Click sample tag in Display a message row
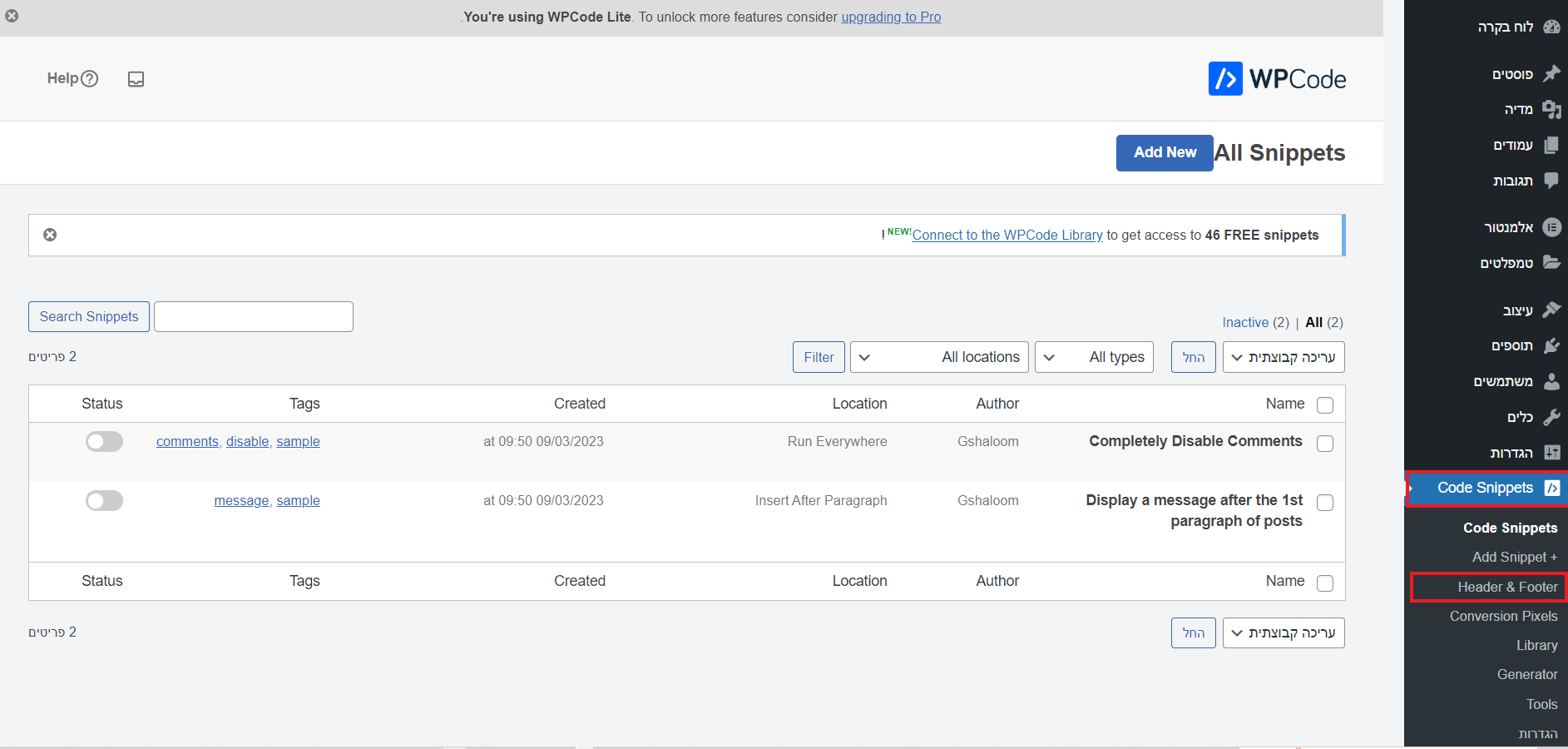 pos(298,500)
